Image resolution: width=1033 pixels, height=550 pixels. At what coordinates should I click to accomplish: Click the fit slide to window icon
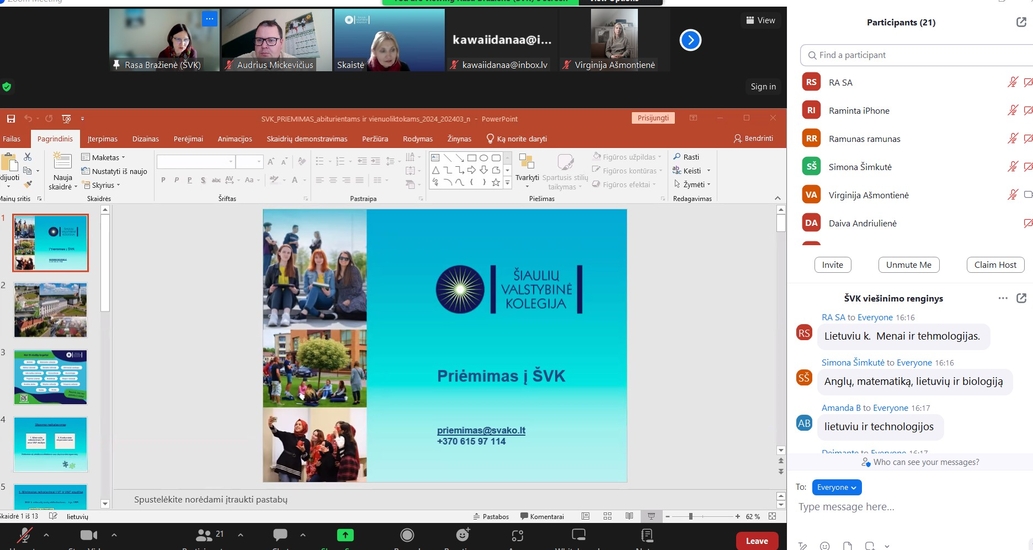point(772,516)
